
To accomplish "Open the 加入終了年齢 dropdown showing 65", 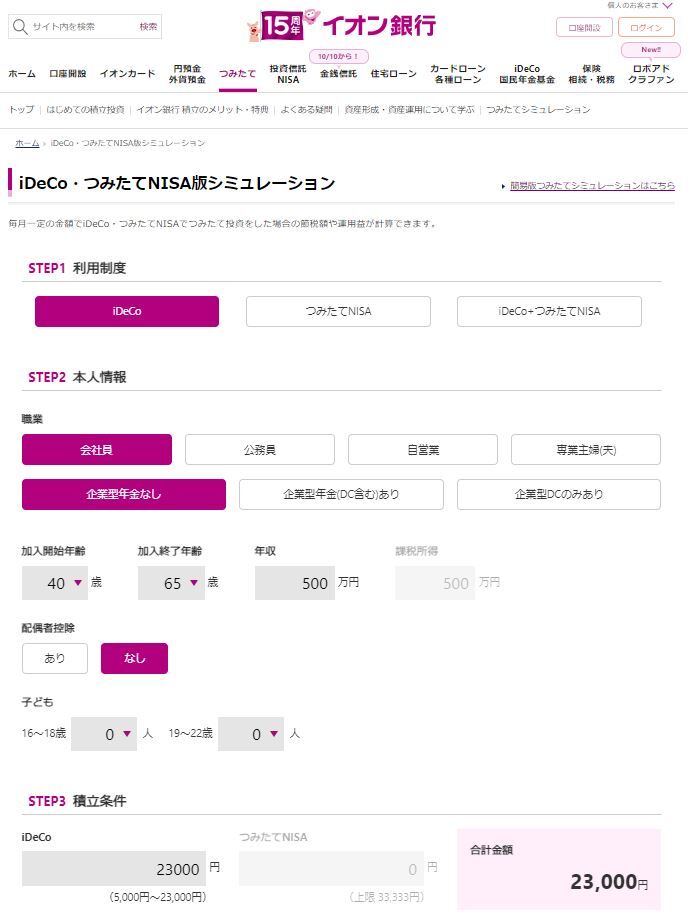I will coord(171,583).
